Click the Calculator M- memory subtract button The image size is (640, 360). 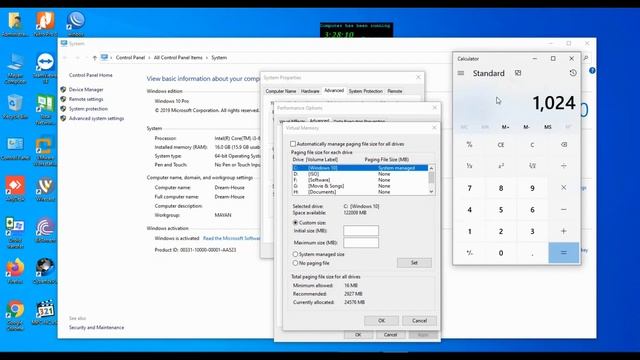[x=527, y=127]
